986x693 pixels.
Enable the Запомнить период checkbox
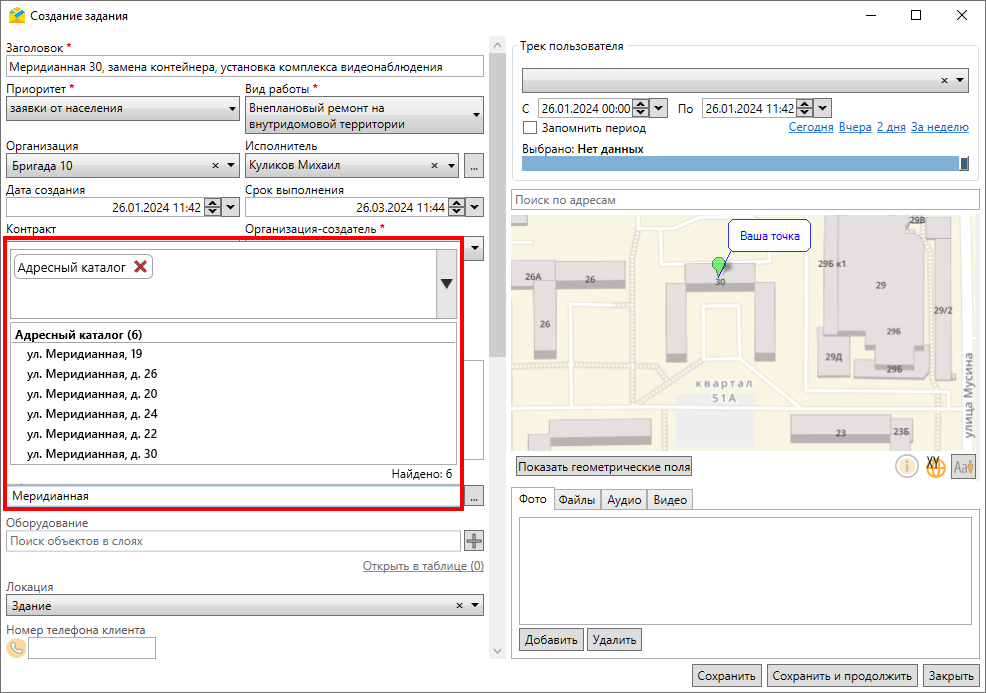click(x=530, y=128)
